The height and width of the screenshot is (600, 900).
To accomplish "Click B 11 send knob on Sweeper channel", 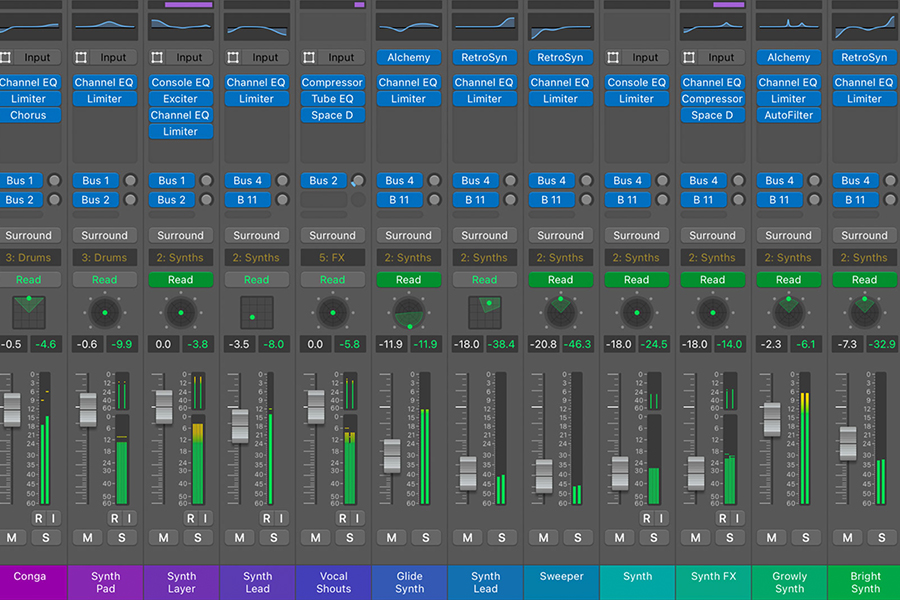I will pos(586,200).
